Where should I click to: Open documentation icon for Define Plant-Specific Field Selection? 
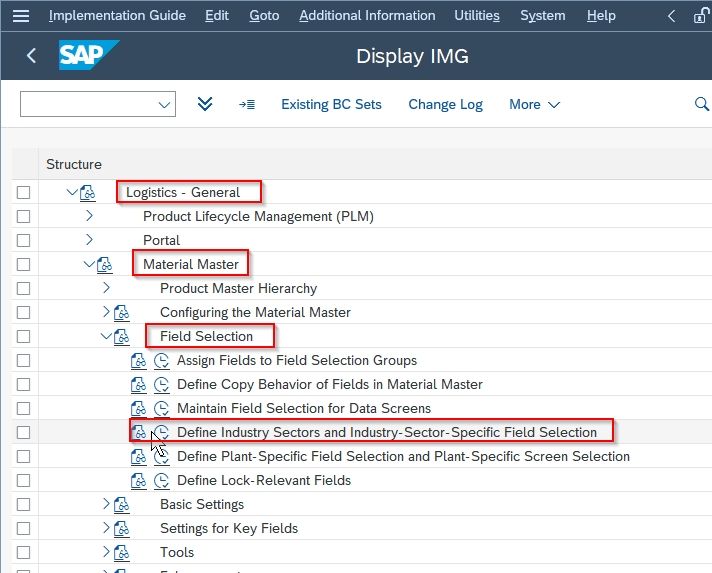point(138,457)
